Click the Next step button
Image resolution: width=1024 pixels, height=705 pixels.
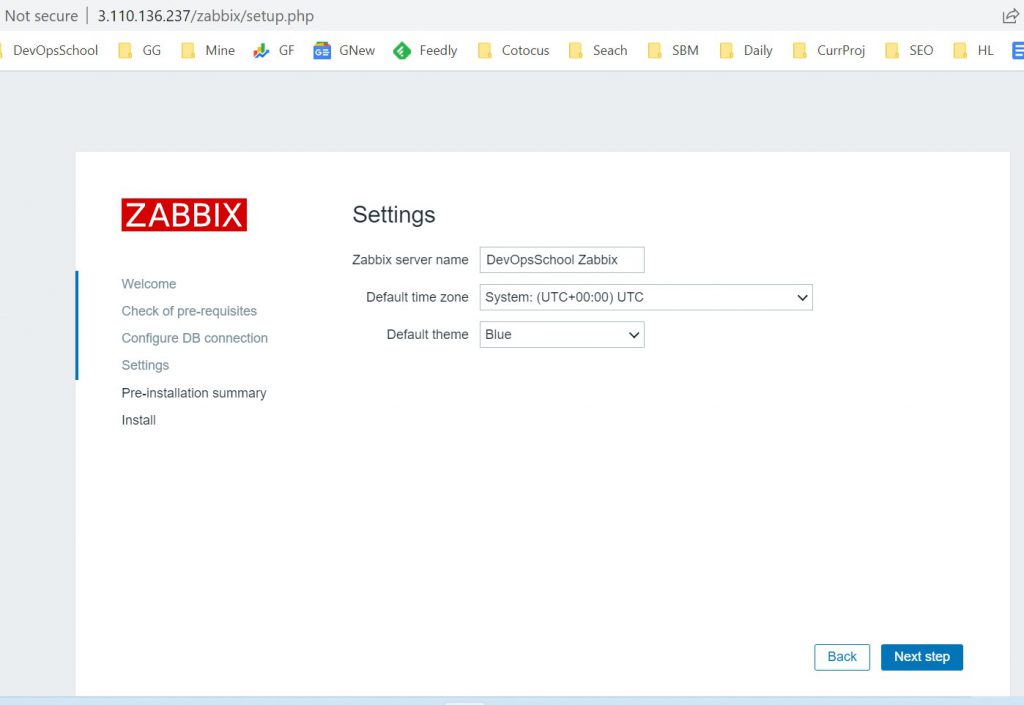pos(921,657)
